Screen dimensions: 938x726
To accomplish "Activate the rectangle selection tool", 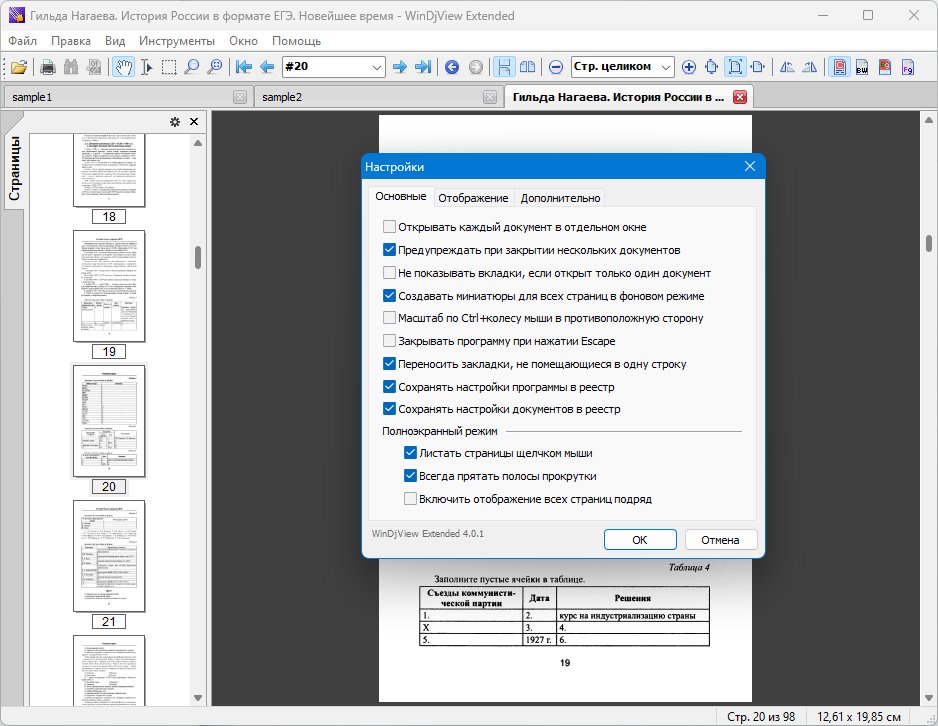I will [x=169, y=67].
